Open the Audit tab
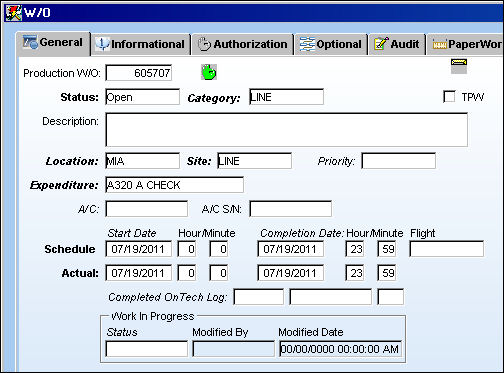The image size is (504, 373). coord(397,44)
